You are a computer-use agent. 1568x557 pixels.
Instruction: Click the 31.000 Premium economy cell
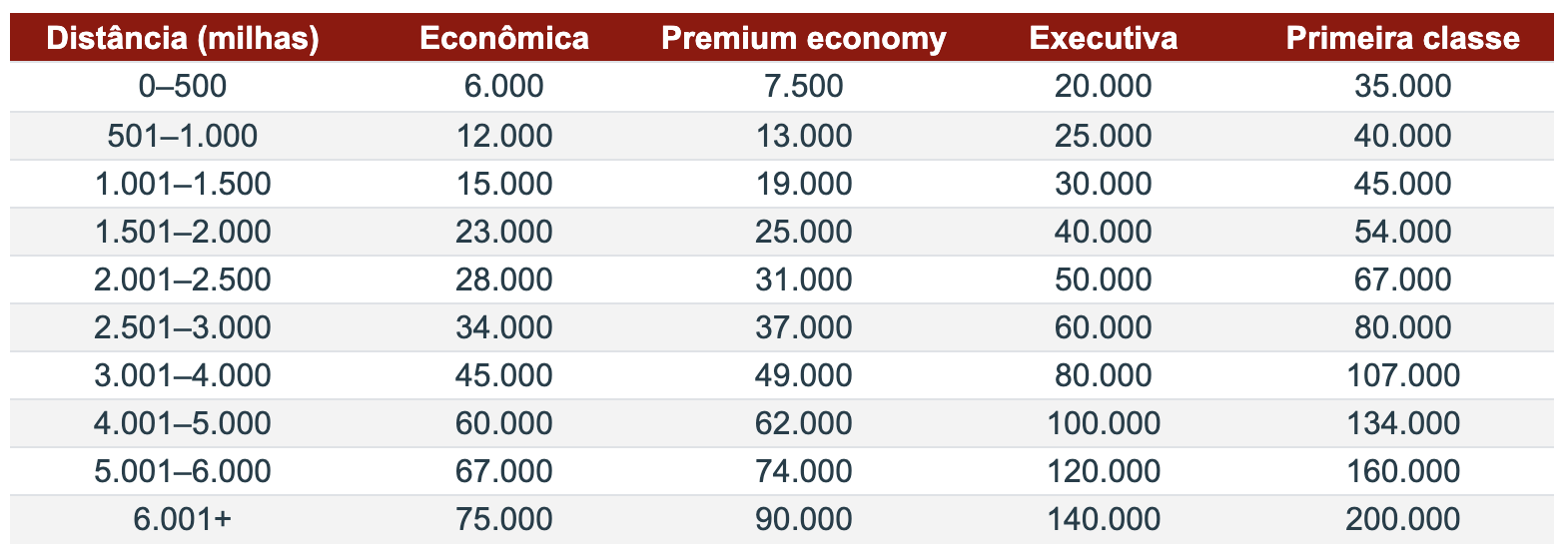(x=803, y=279)
